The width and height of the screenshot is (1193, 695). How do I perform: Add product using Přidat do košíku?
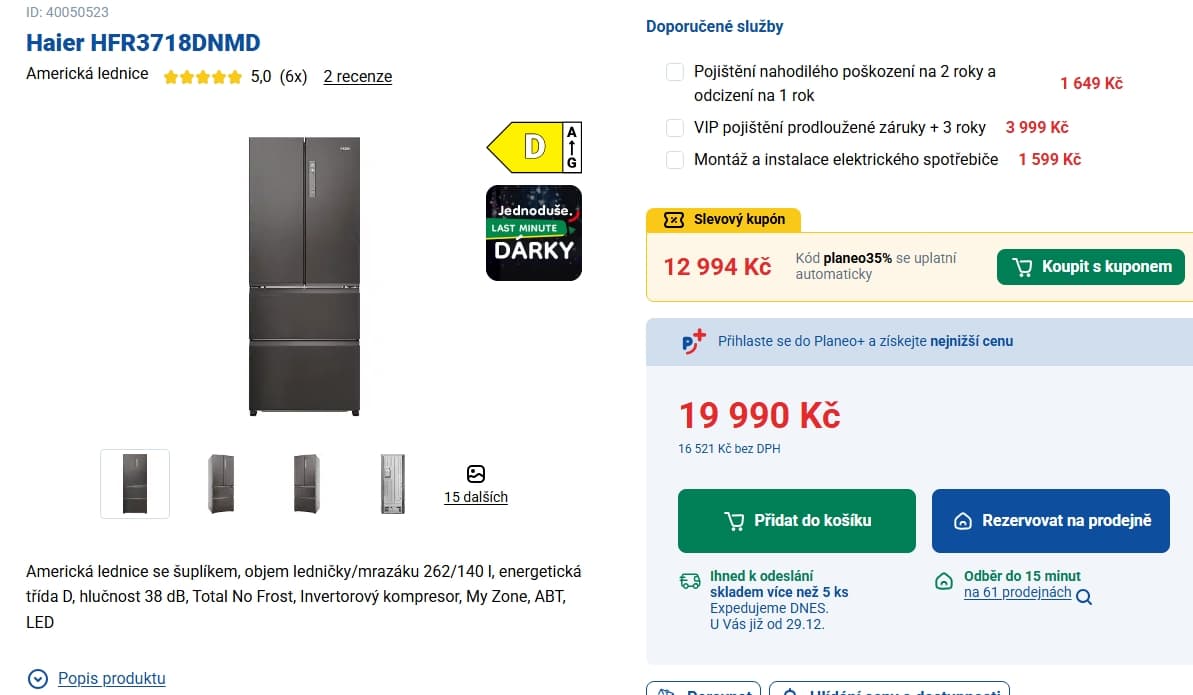coord(796,521)
